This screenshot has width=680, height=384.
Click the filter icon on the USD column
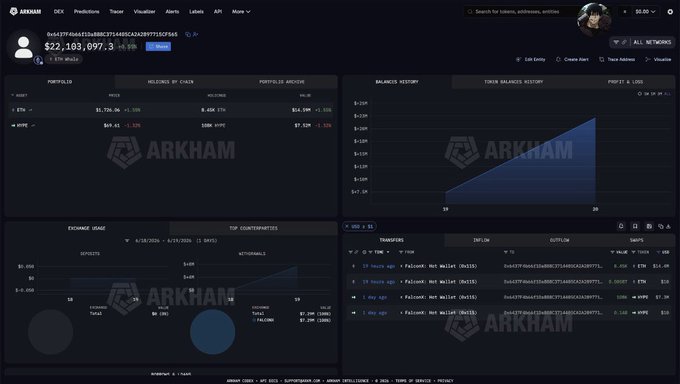point(659,252)
